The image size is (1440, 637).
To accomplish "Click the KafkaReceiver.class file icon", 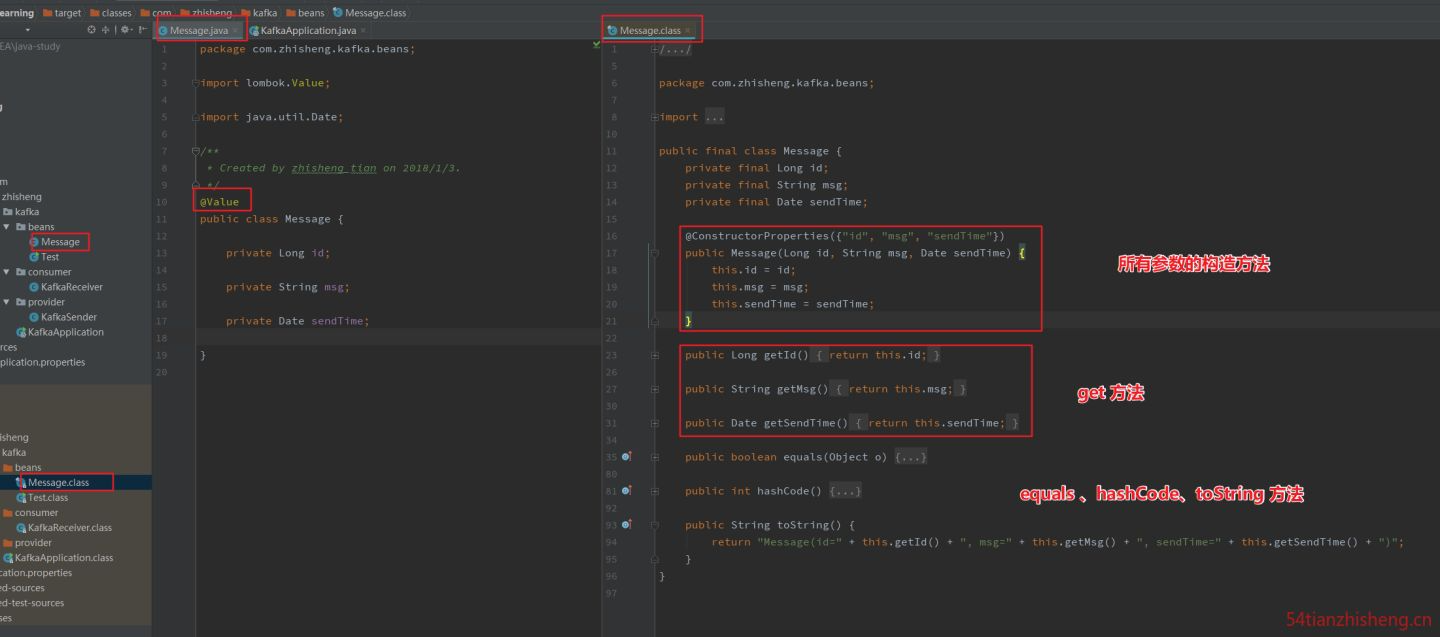I will (x=21, y=527).
